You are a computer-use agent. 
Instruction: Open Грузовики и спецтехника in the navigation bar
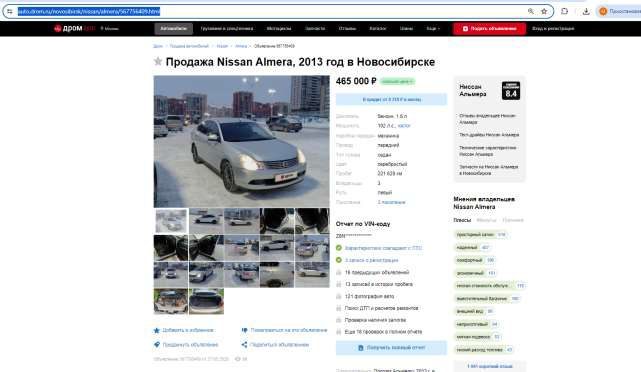(226, 29)
